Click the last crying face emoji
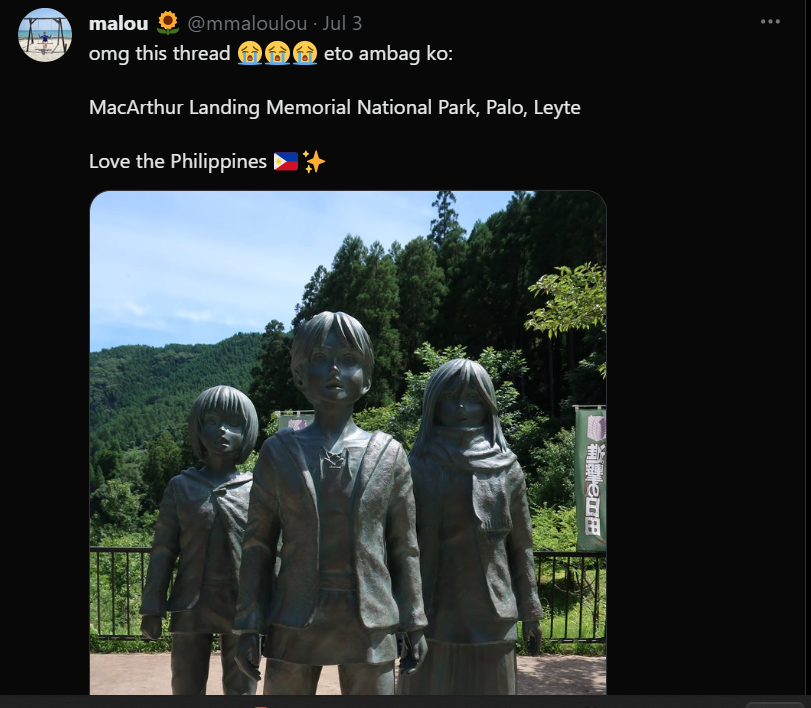Viewport: 811px width, 708px height. [305, 53]
